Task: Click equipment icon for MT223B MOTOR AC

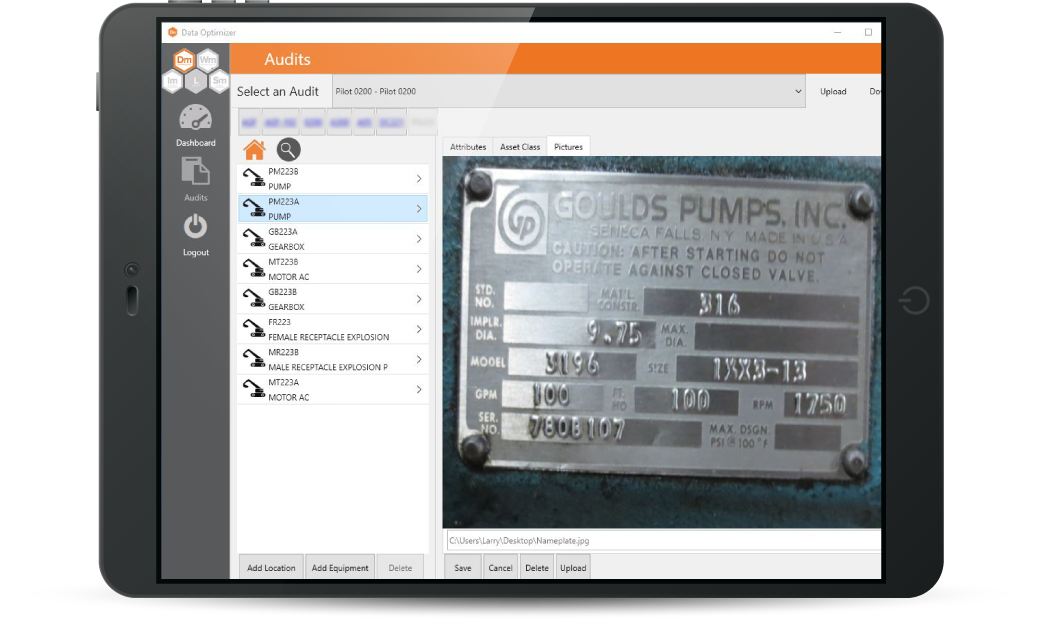Action: [253, 269]
